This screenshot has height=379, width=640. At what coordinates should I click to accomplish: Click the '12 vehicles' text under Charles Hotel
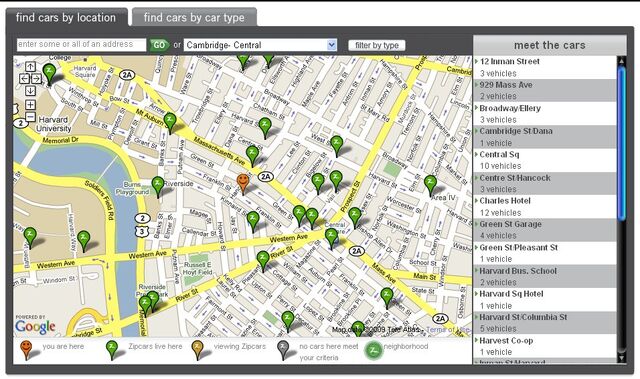500,213
